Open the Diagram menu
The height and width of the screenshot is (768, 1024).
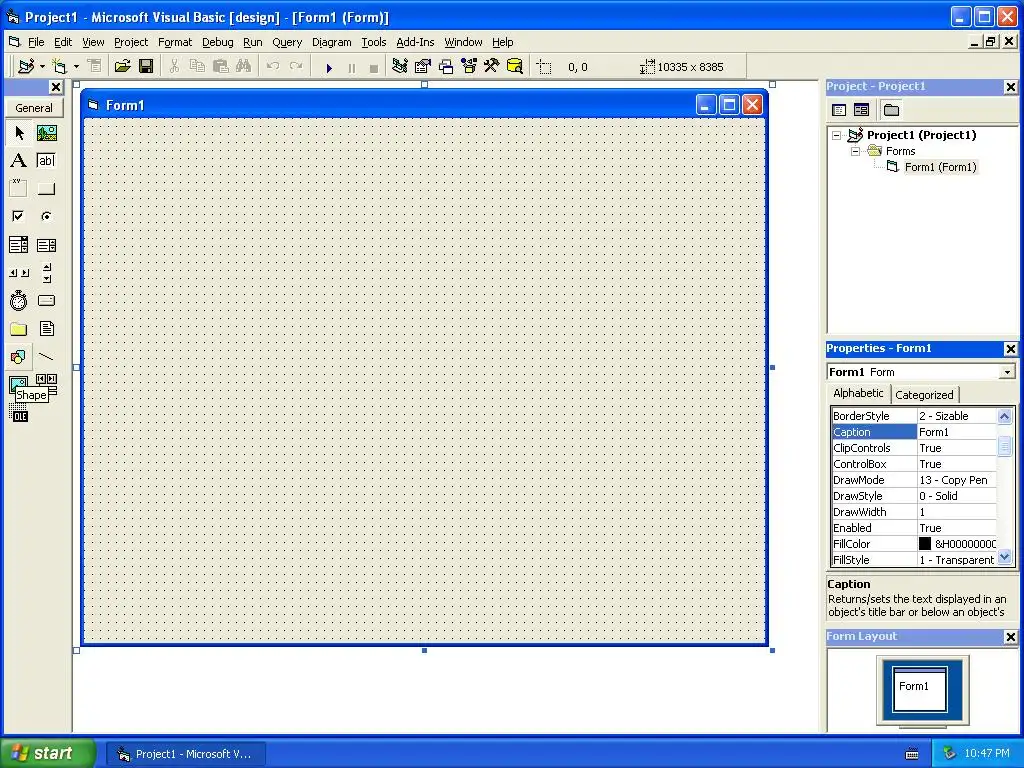[x=331, y=42]
